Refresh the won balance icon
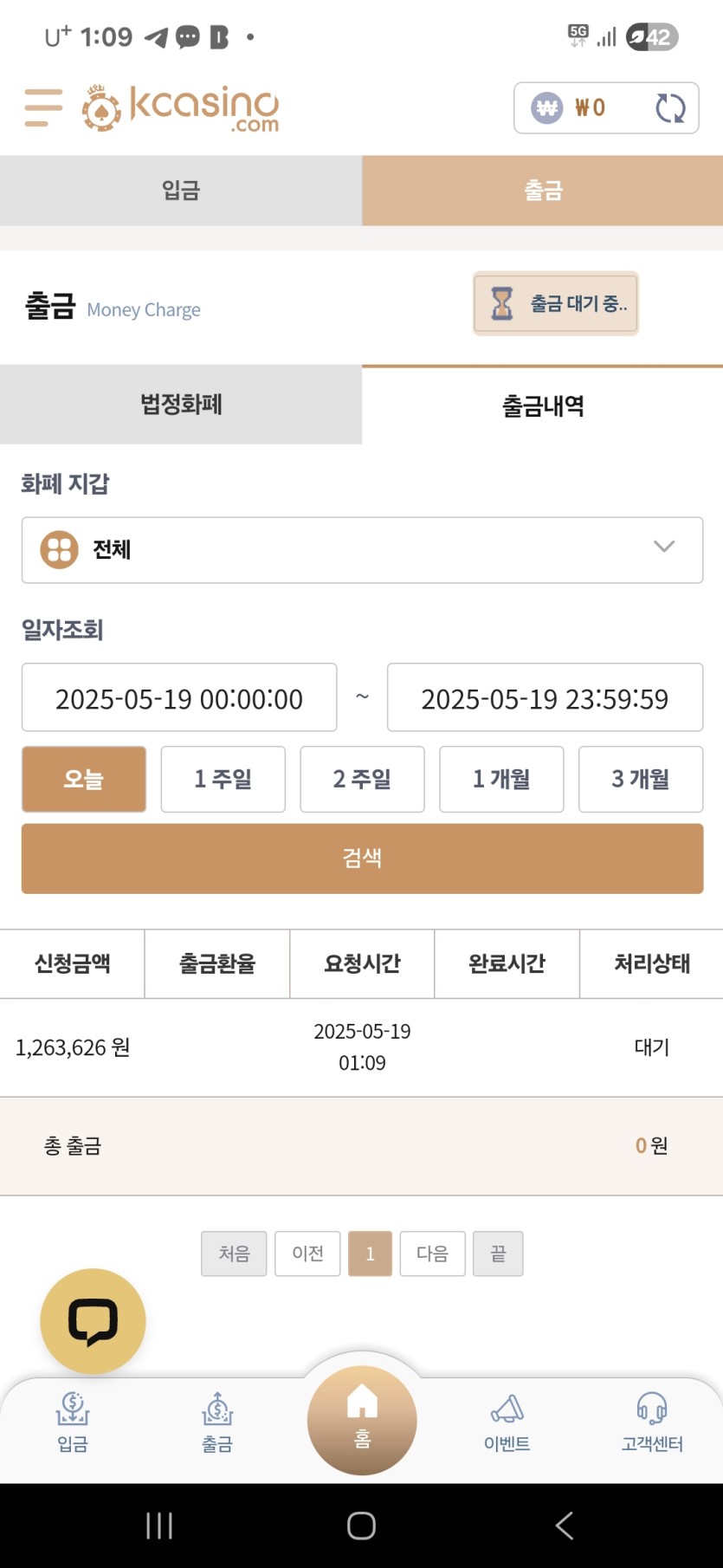 [670, 108]
